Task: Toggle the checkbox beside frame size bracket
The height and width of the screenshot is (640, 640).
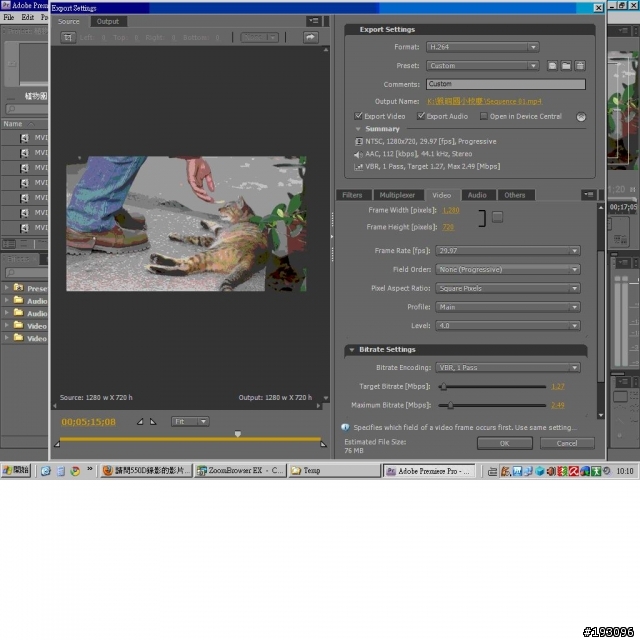Action: [x=497, y=217]
